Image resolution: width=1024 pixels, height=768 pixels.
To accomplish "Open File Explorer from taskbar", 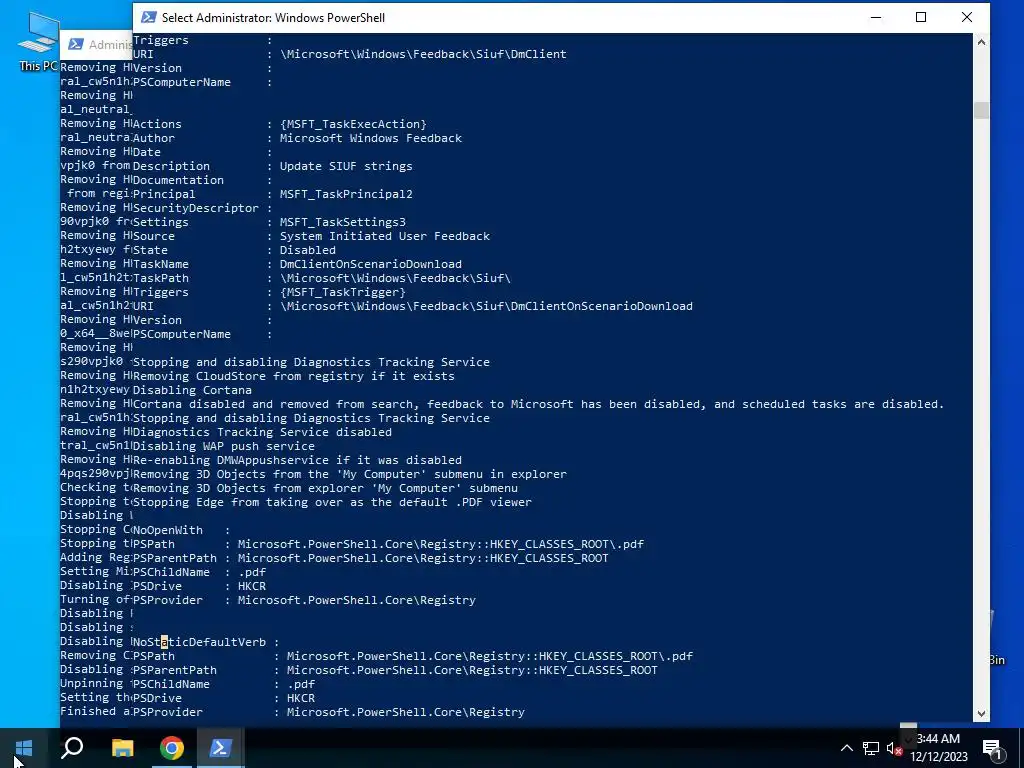I will (x=122, y=748).
